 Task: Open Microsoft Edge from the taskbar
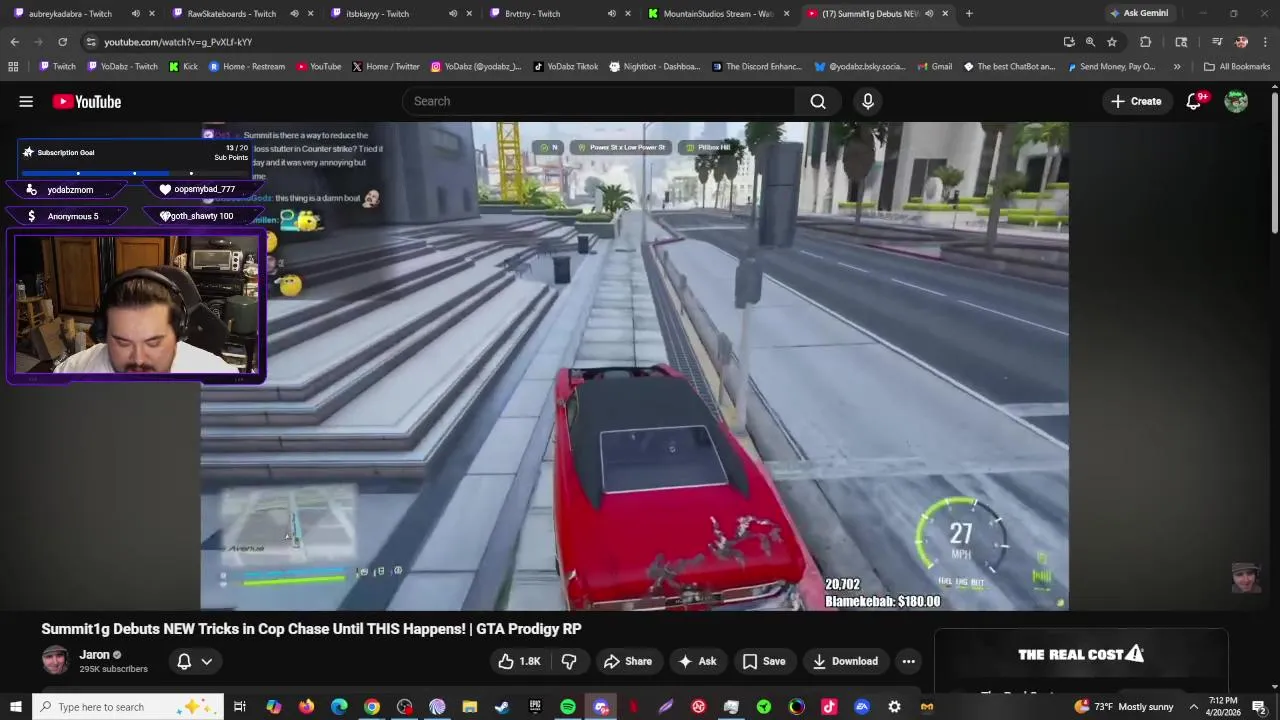tap(339, 707)
